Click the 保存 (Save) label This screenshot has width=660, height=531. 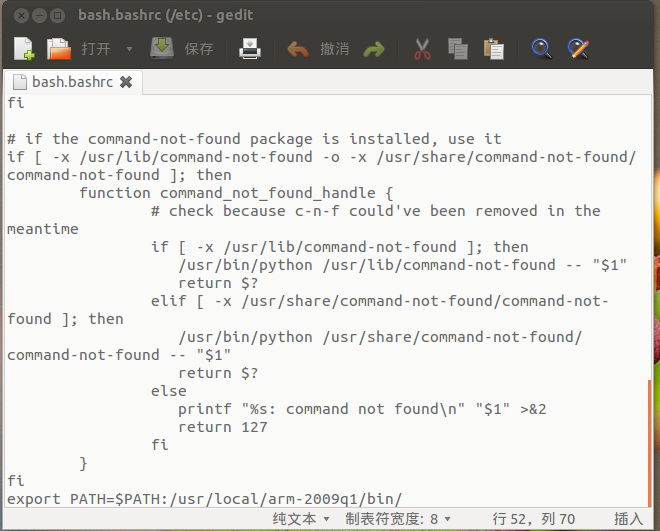click(x=199, y=49)
